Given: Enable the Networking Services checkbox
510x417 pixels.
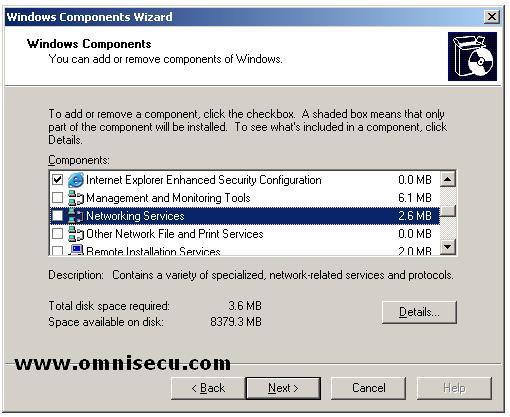Looking at the screenshot, I should 58,216.
